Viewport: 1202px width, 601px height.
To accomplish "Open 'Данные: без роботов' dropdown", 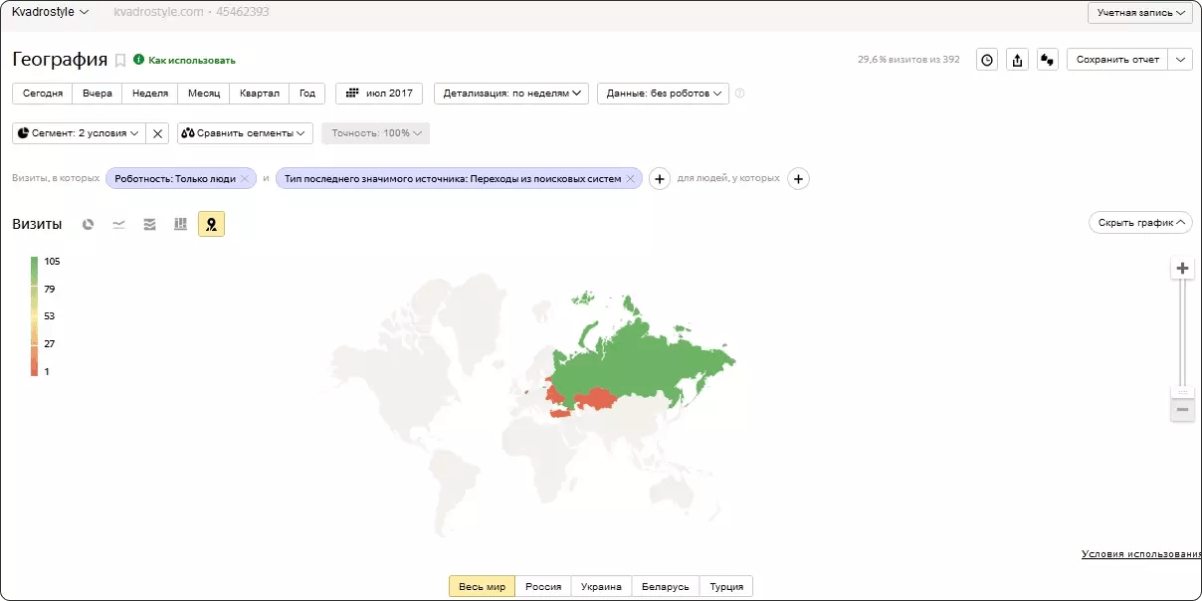I will 663,93.
